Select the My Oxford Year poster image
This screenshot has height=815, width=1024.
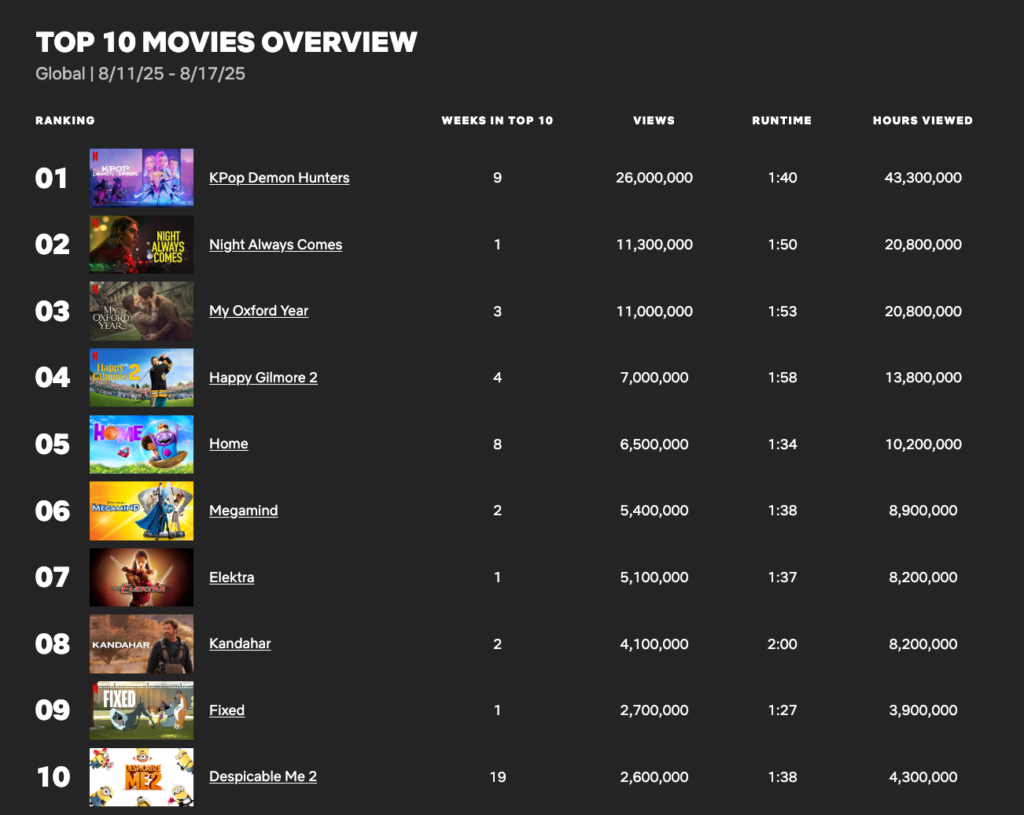141,311
